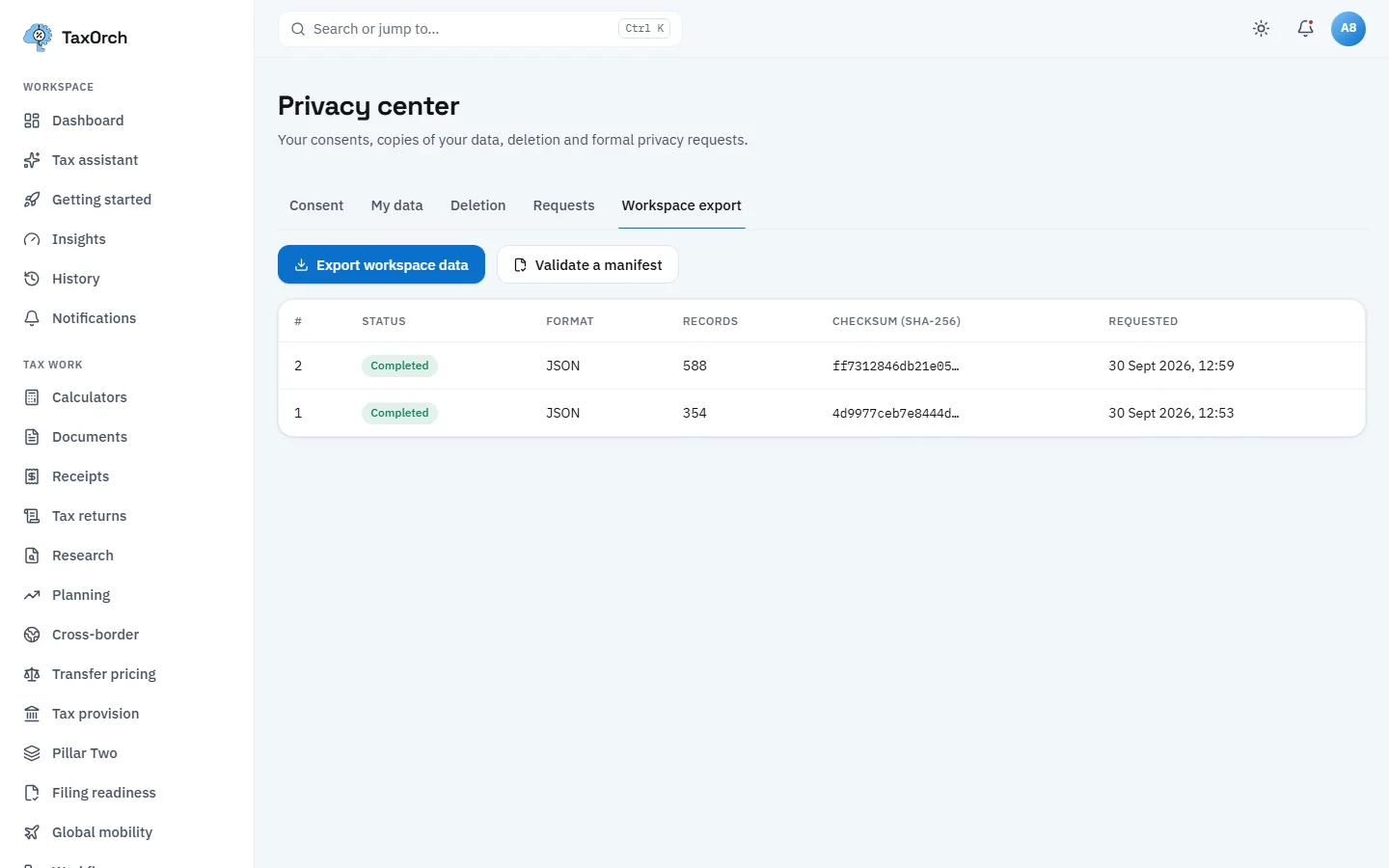Click the Filing readiness icon

coord(32,793)
